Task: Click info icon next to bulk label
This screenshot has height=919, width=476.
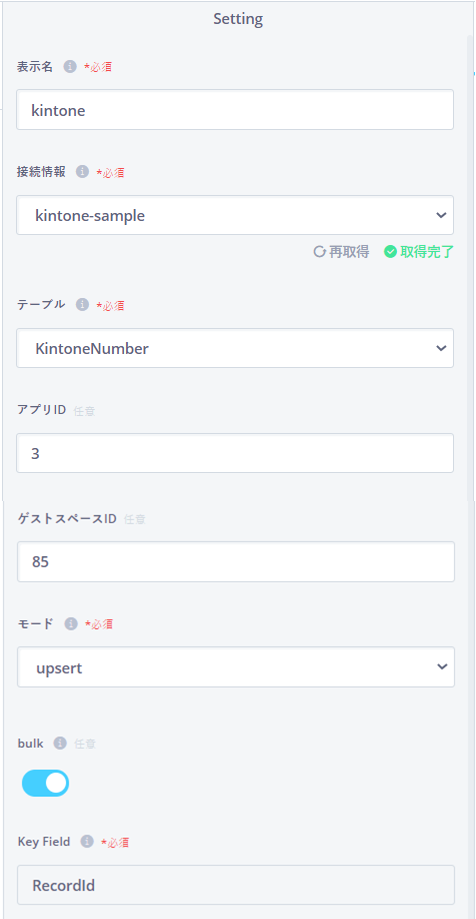Action: tap(60, 743)
